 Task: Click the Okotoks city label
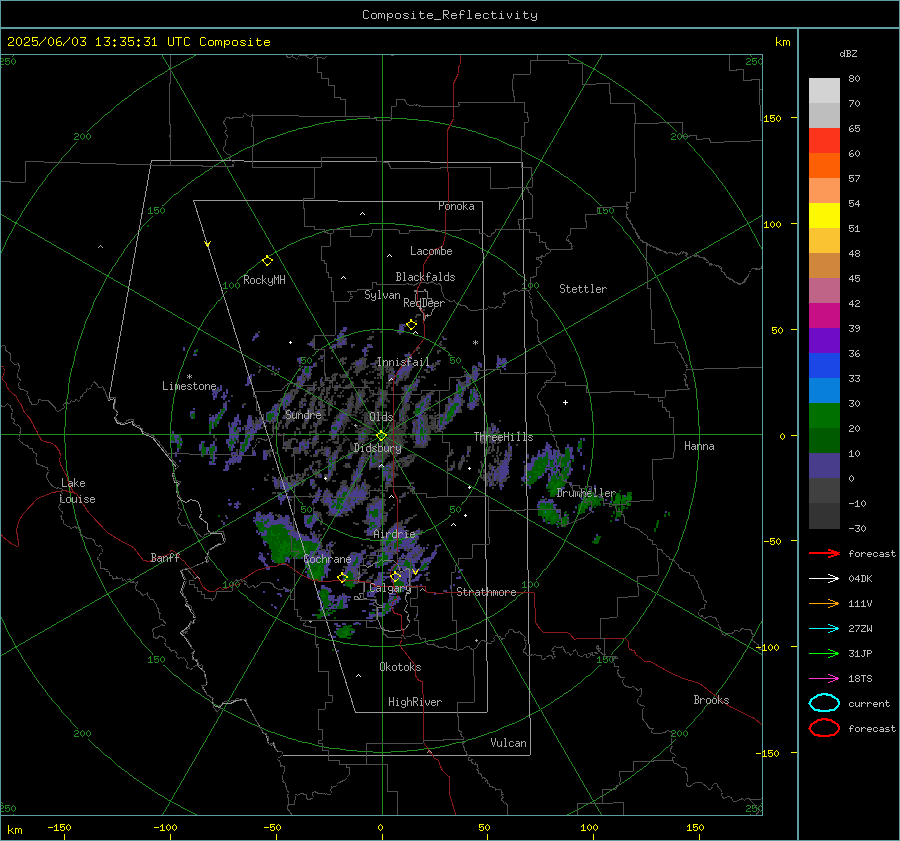(x=400, y=667)
